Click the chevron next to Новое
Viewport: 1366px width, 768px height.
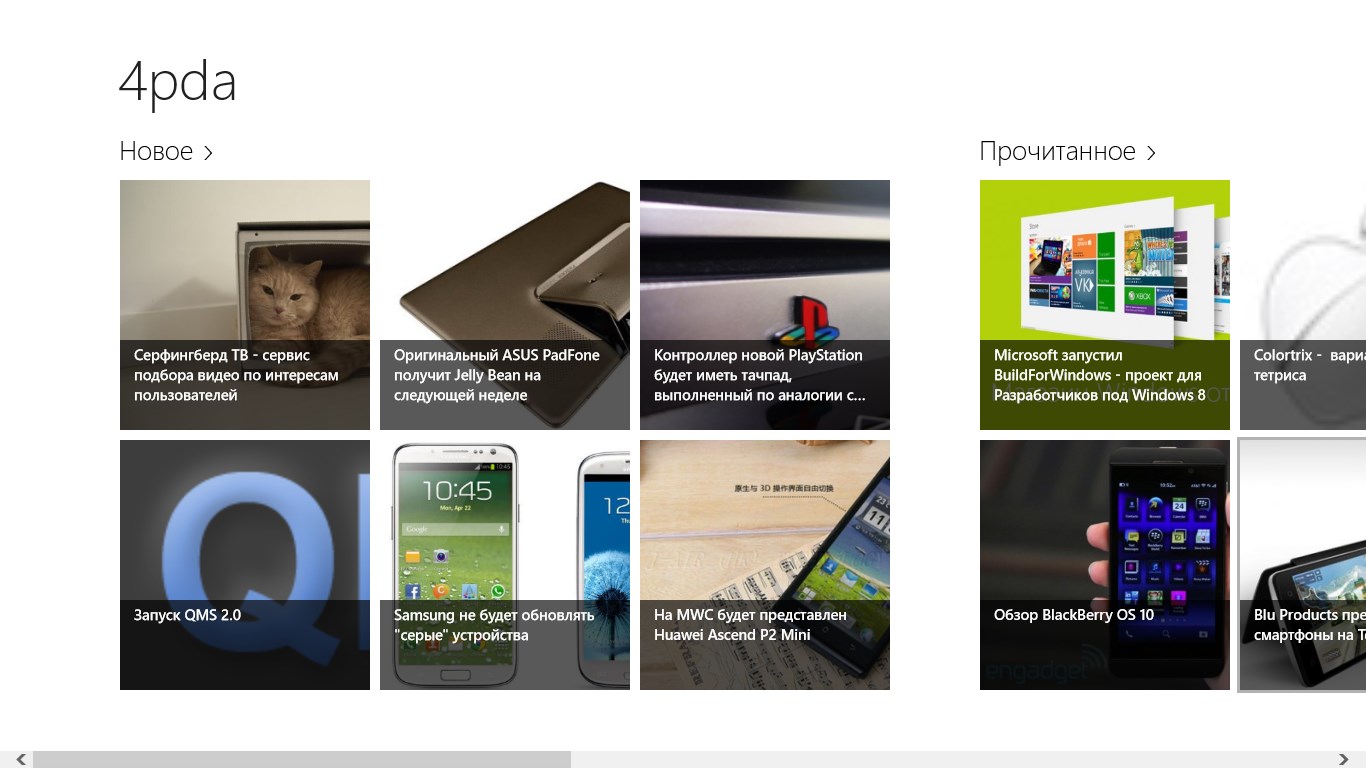[x=208, y=153]
